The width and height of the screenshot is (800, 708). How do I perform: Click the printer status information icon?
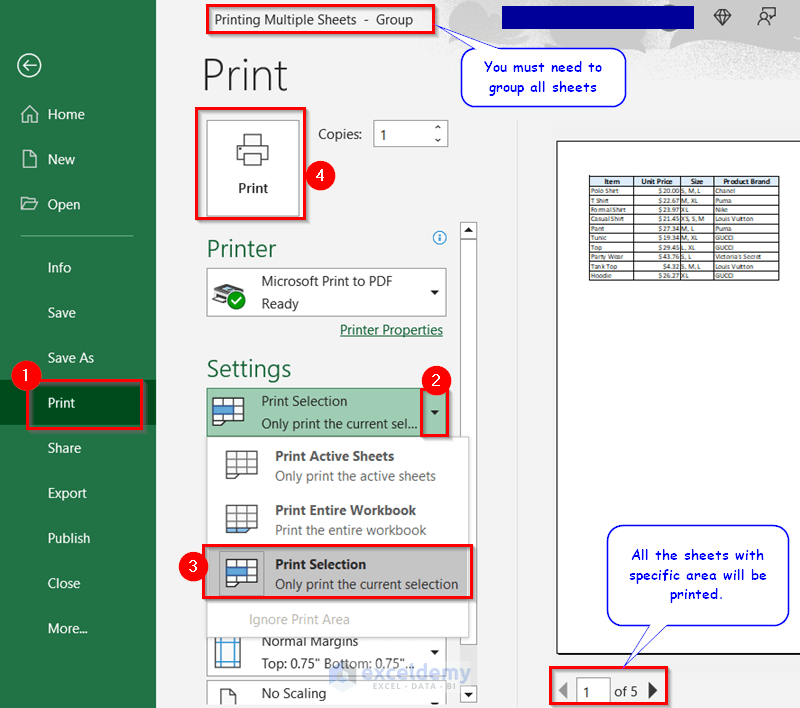439,237
